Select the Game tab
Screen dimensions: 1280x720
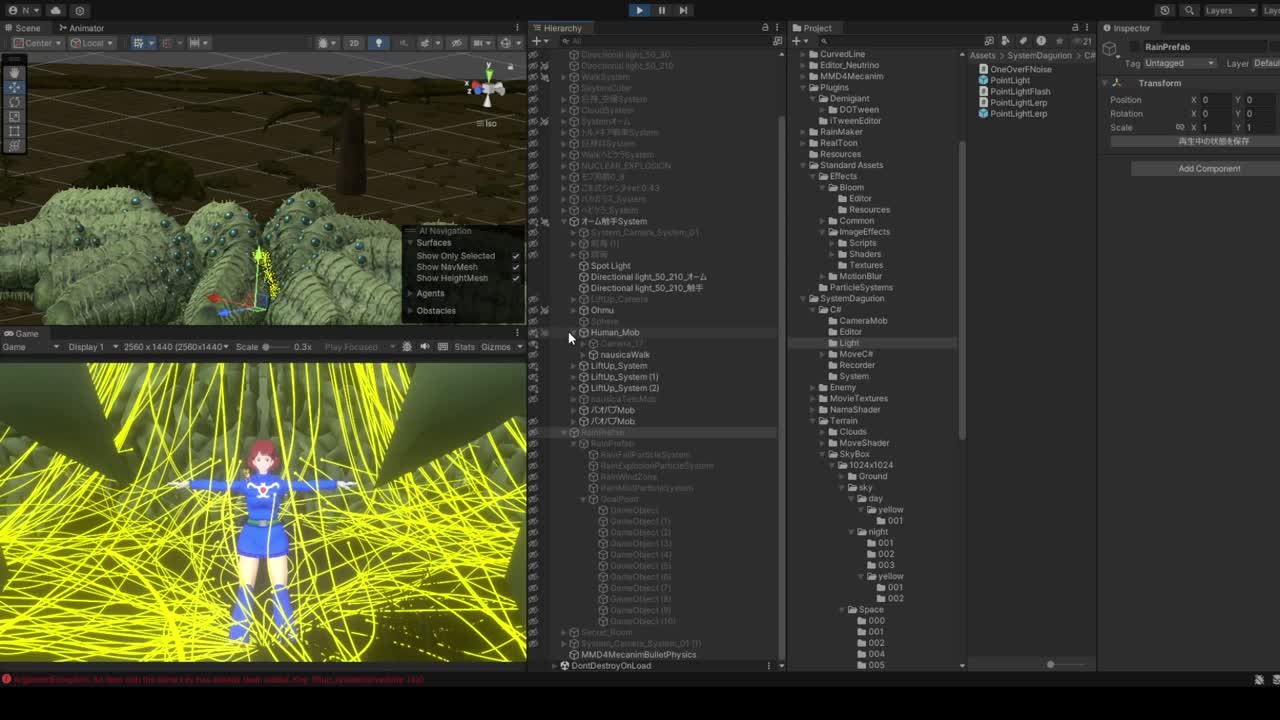[26, 333]
